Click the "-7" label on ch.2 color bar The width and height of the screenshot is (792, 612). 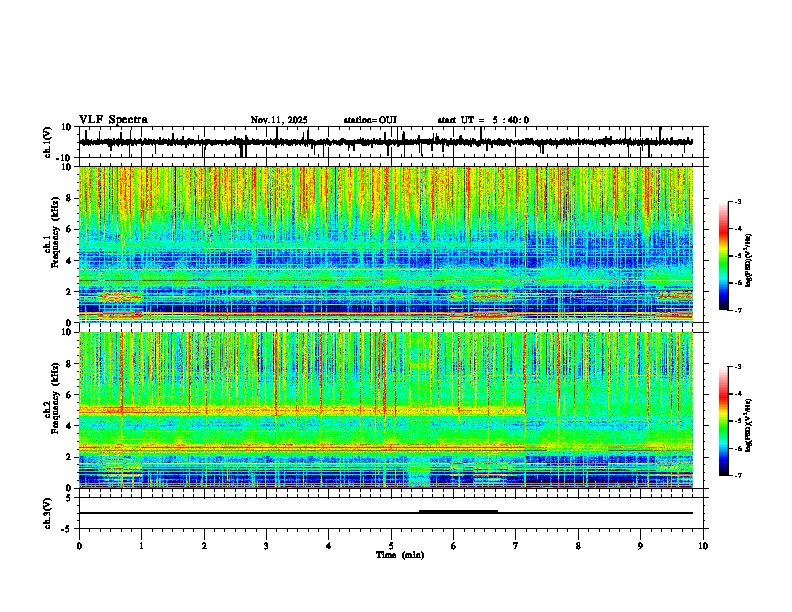[737, 475]
